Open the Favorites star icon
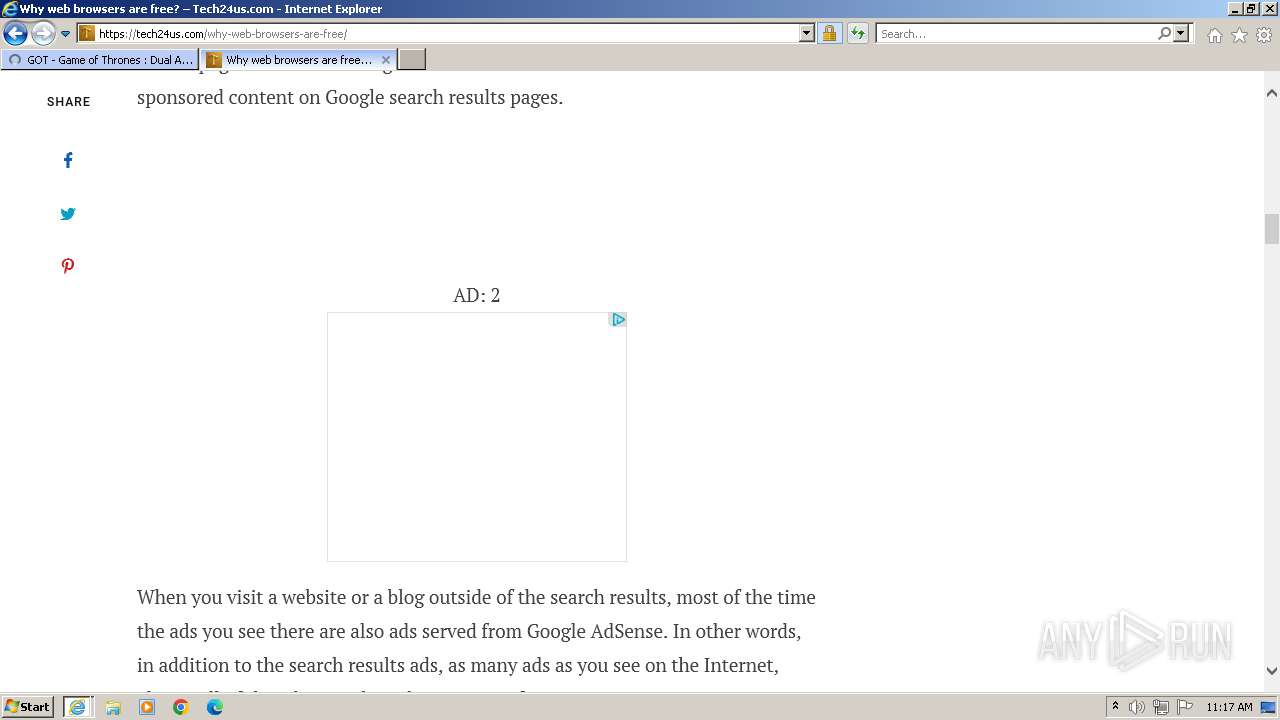The image size is (1280, 720). coord(1239,35)
